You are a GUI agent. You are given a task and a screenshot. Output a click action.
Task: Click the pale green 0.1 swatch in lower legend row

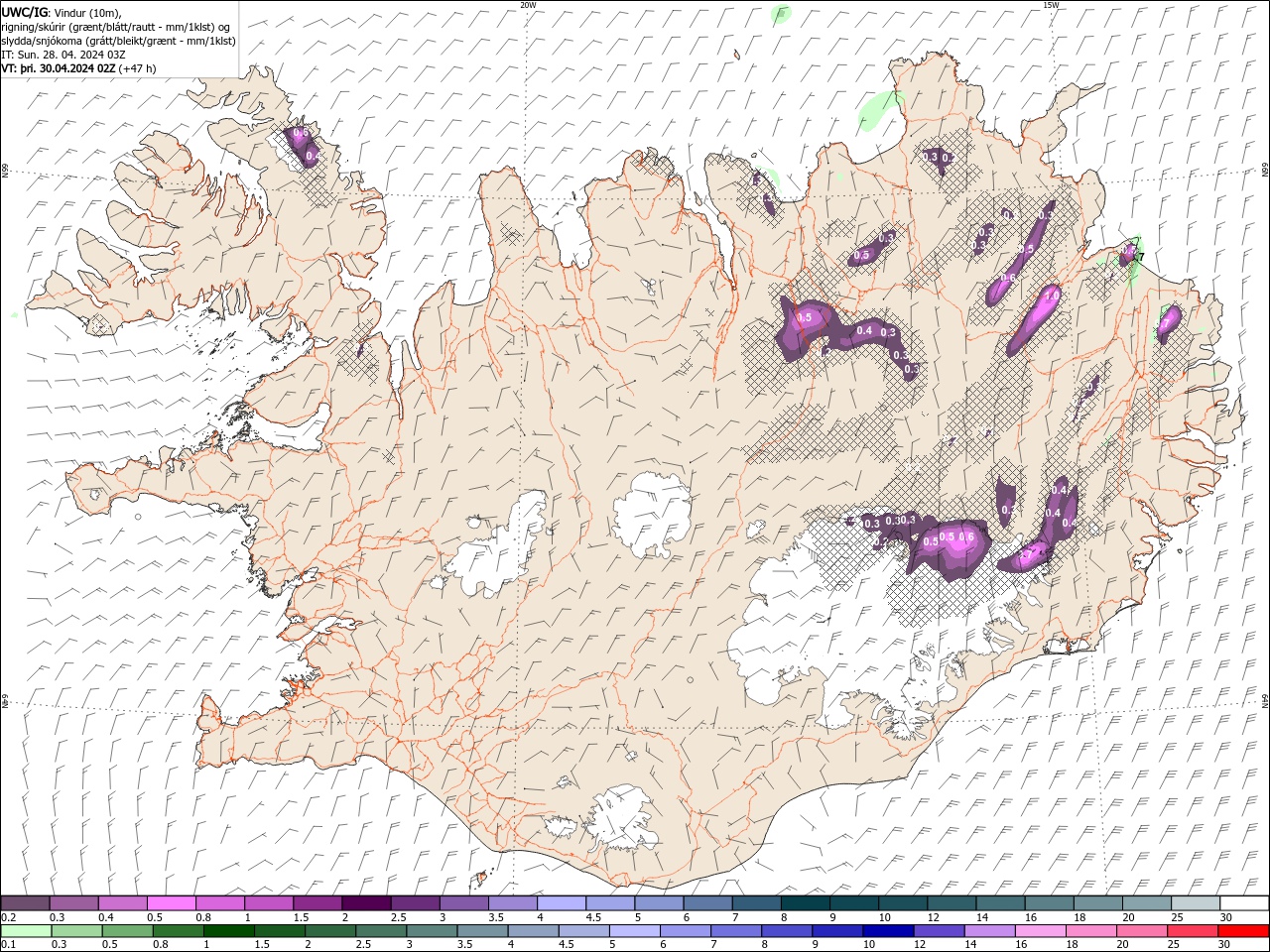click(26, 931)
